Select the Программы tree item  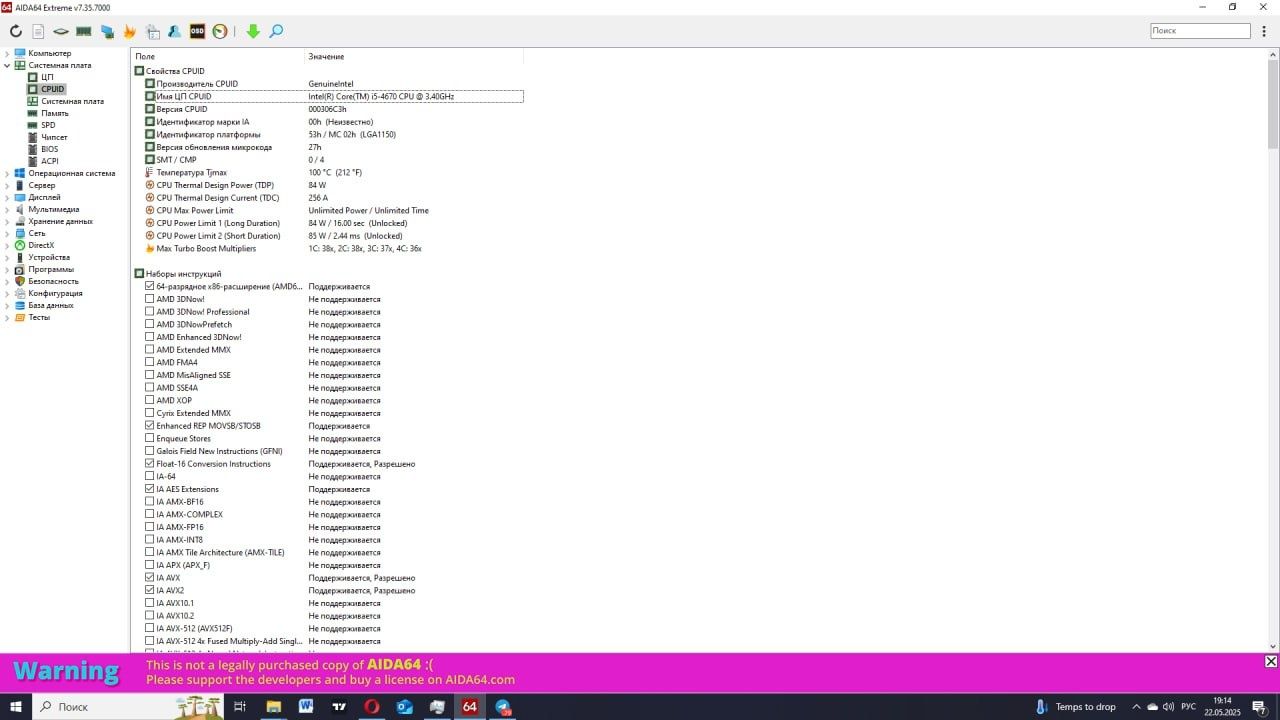click(x=51, y=269)
